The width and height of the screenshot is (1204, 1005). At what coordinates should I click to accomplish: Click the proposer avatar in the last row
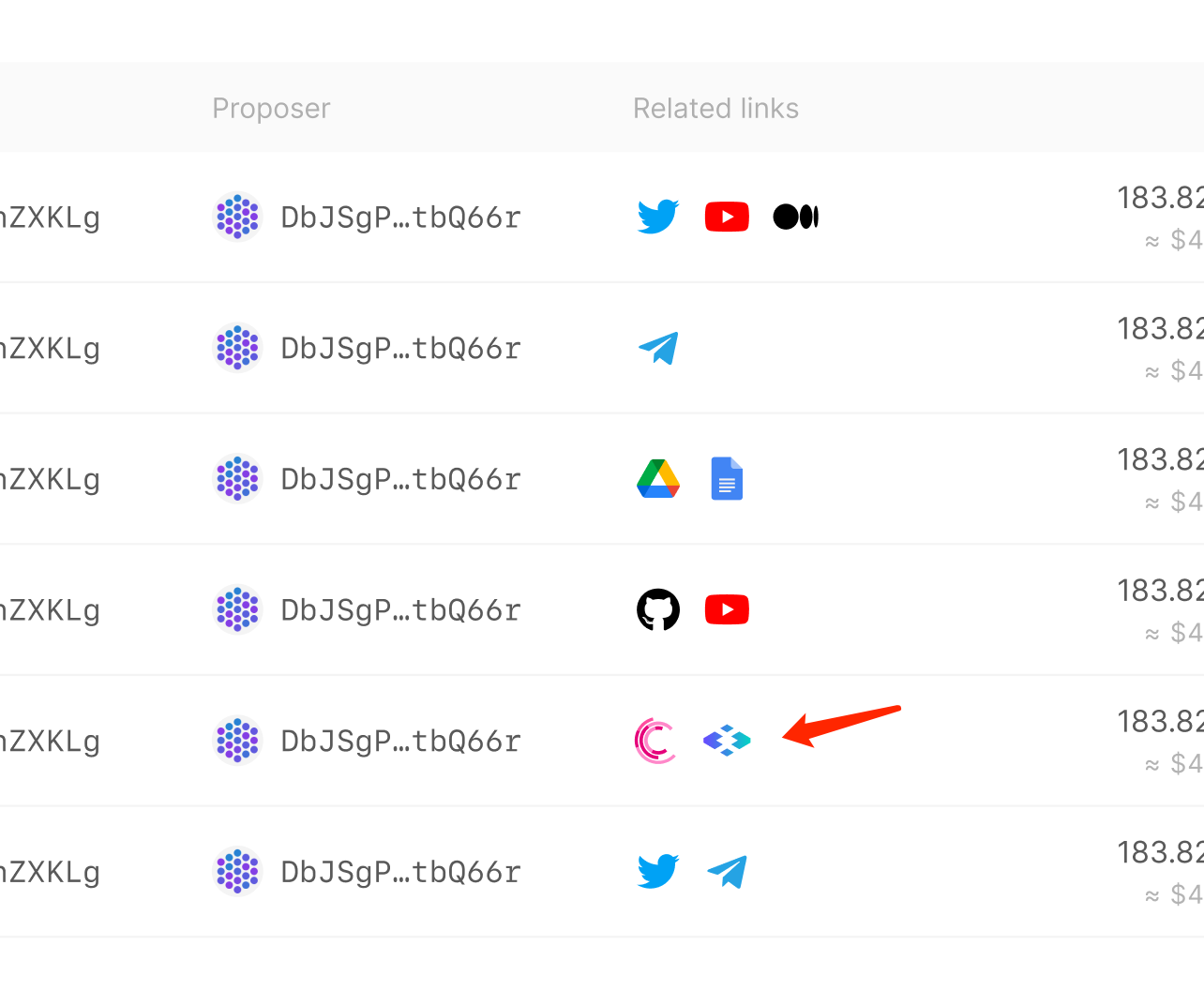click(x=238, y=871)
